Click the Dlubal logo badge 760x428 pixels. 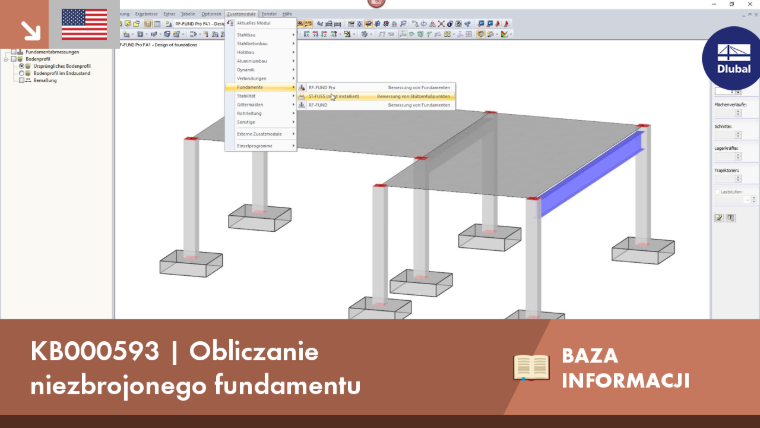[x=732, y=58]
